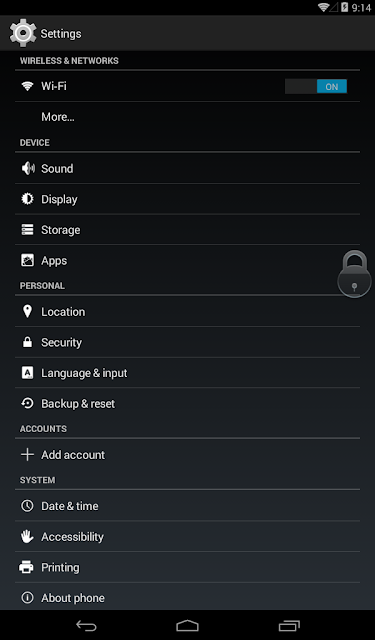
Task: Open About phone
Action: pos(187,598)
